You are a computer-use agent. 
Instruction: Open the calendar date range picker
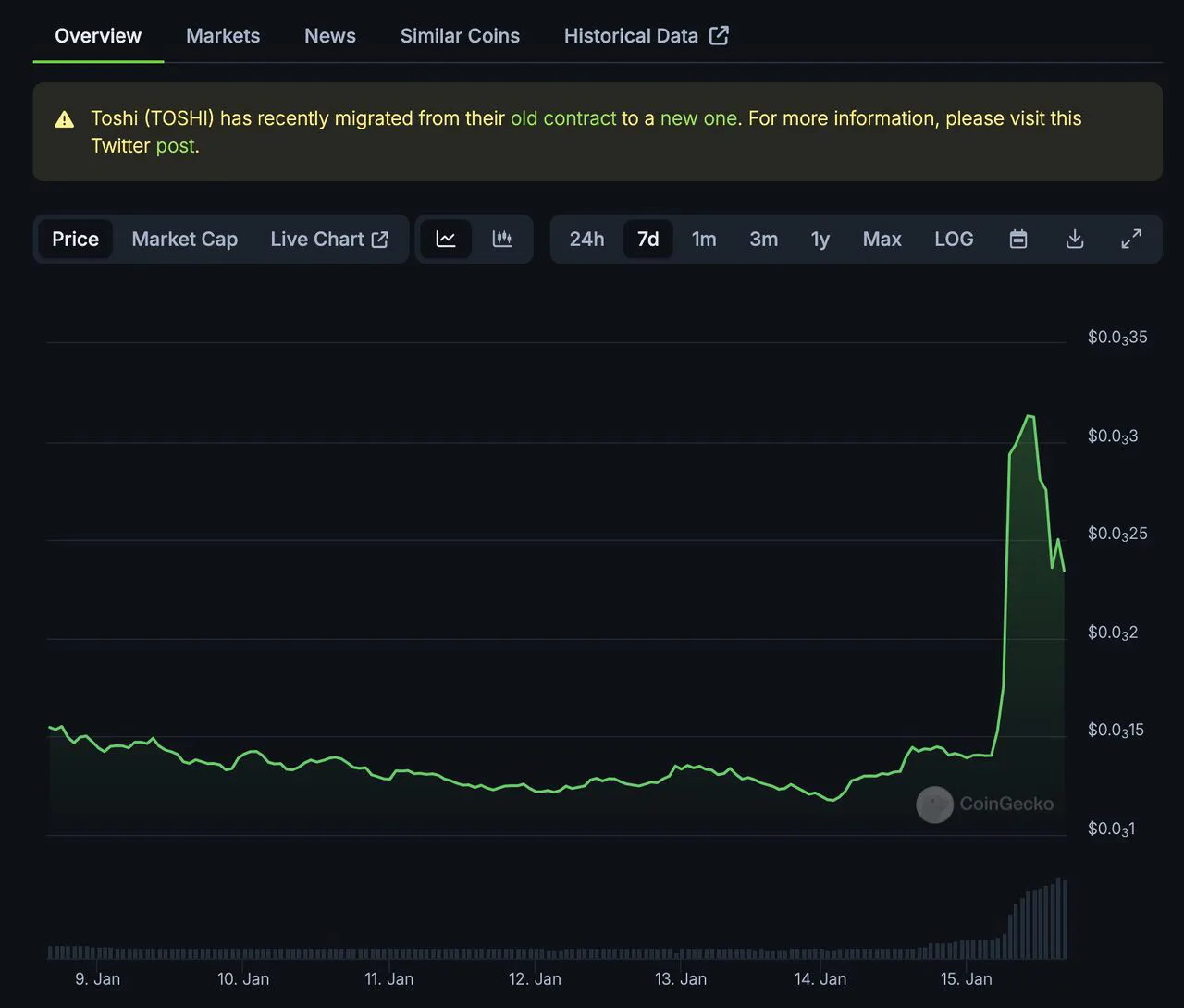(x=1018, y=239)
